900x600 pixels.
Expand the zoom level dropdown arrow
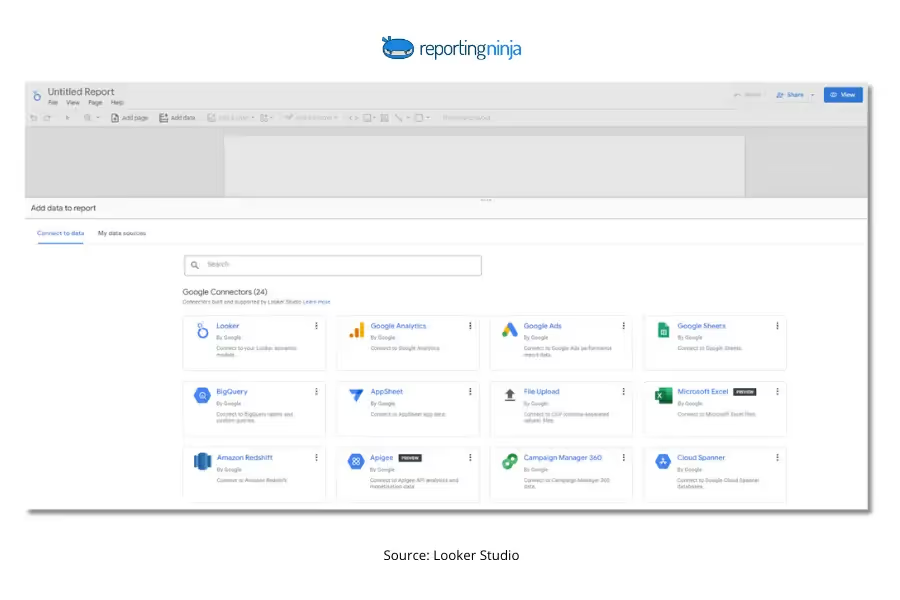click(x=98, y=118)
